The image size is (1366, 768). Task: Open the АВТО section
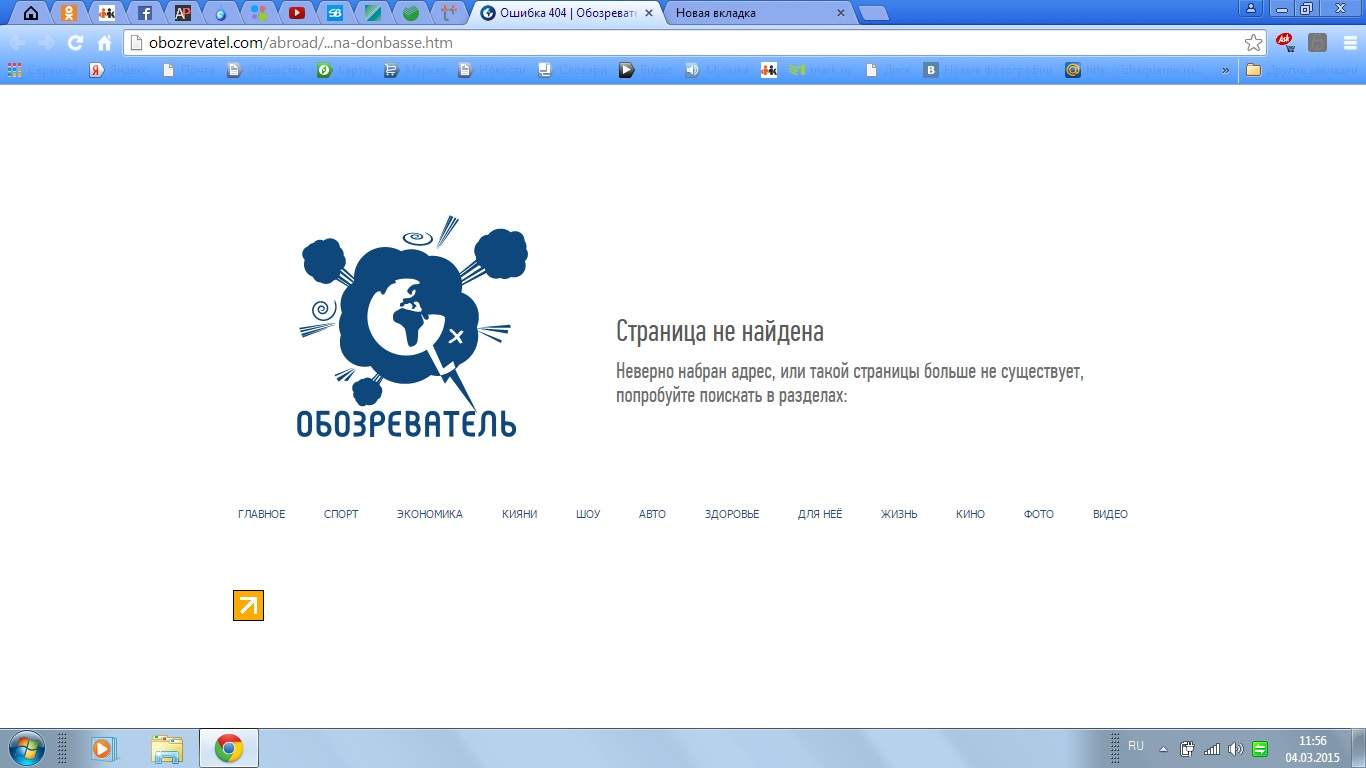tap(652, 514)
